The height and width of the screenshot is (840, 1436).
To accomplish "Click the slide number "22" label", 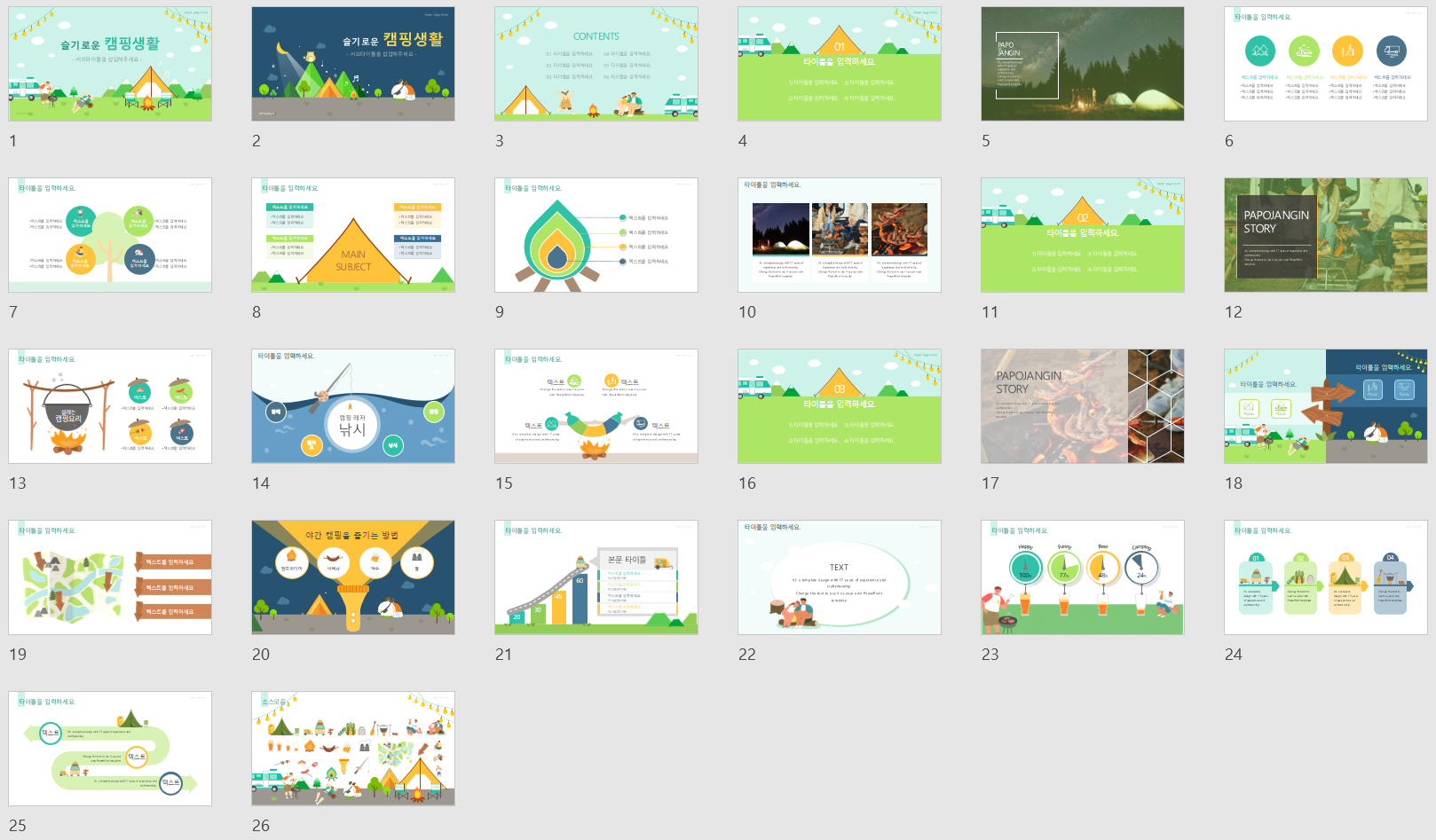I will click(x=747, y=655).
